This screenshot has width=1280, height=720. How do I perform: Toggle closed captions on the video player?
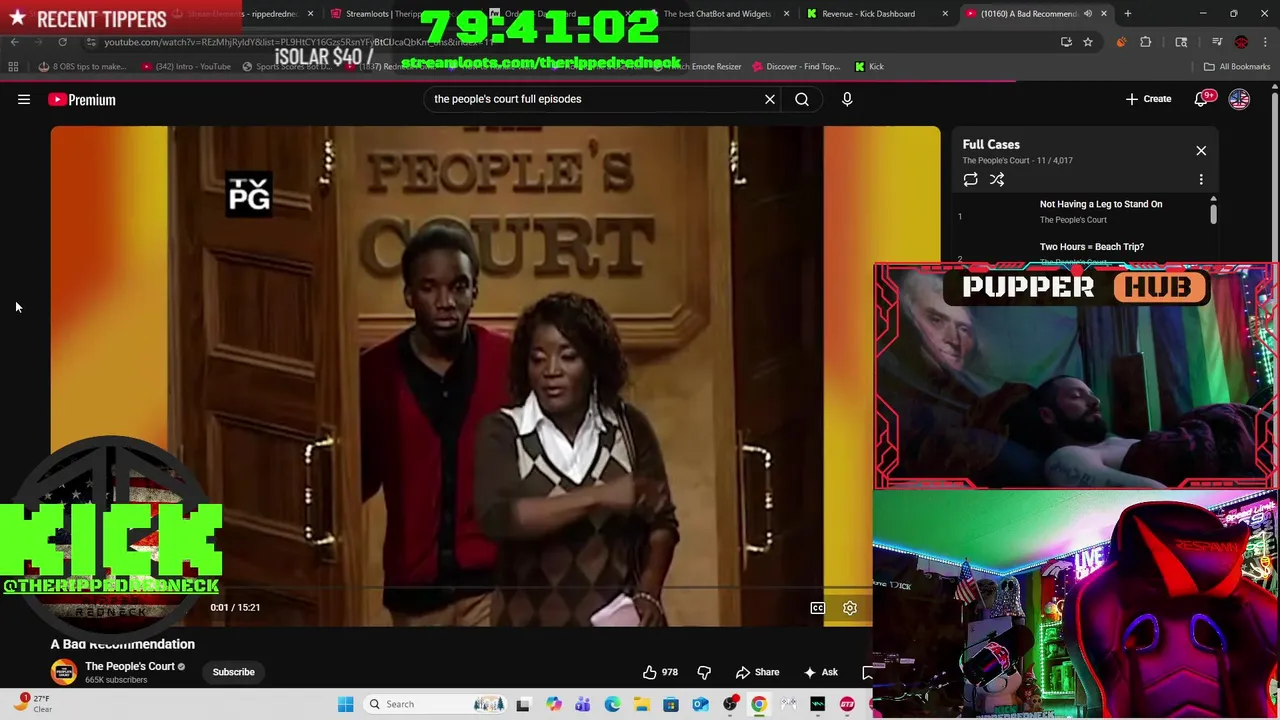point(818,608)
